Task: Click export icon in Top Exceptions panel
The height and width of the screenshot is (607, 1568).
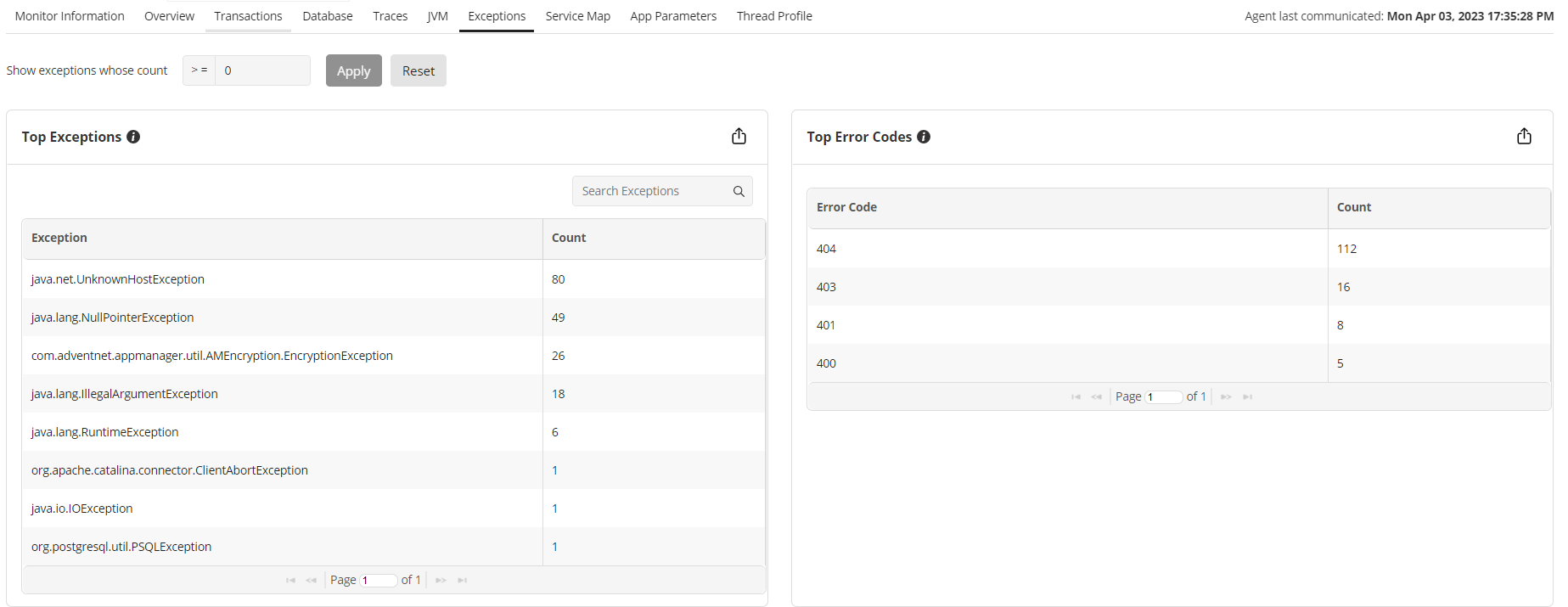Action: (x=739, y=136)
